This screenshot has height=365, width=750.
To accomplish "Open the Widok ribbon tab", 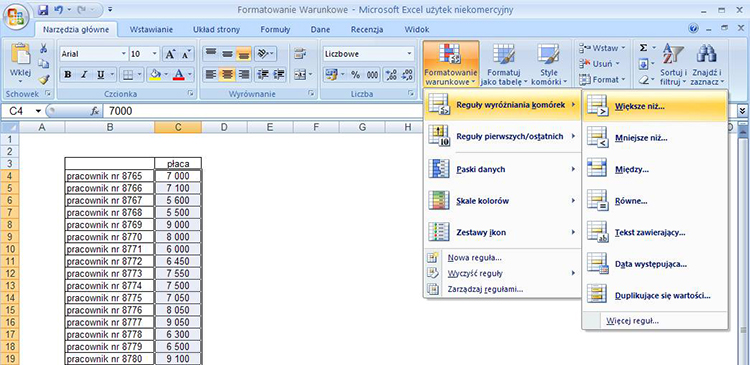I will (417, 30).
